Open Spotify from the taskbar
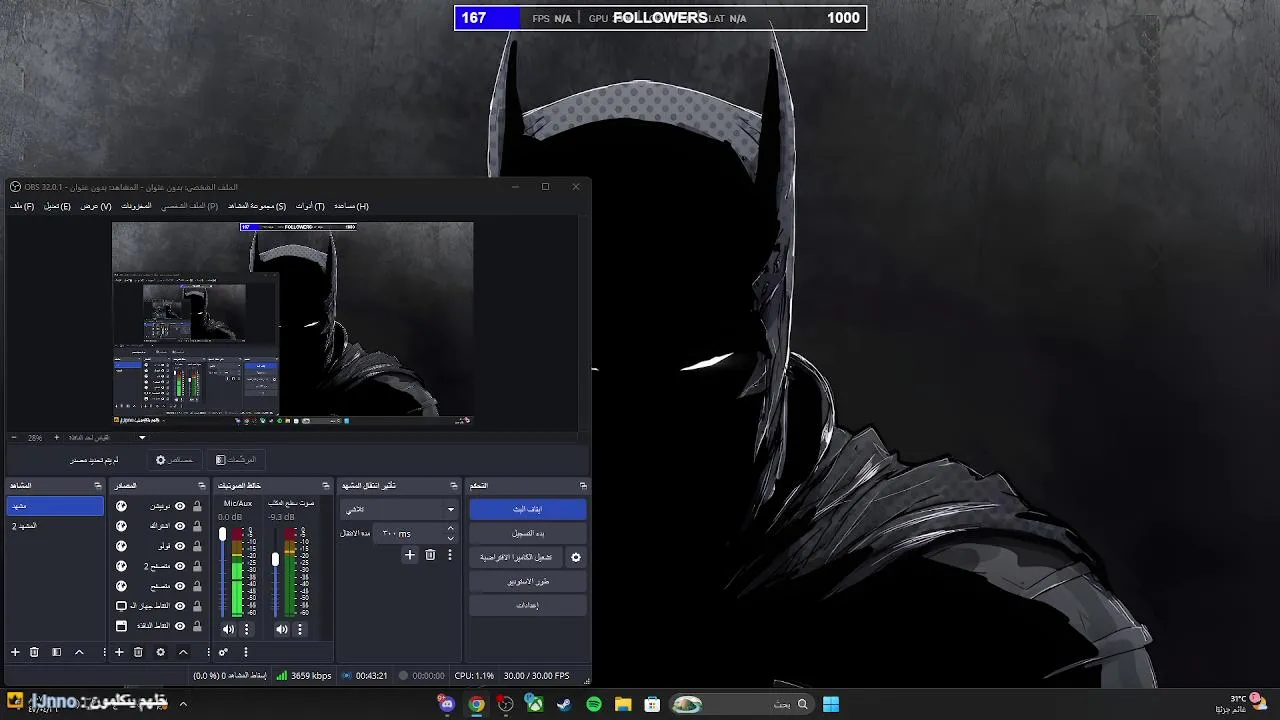 tap(594, 704)
